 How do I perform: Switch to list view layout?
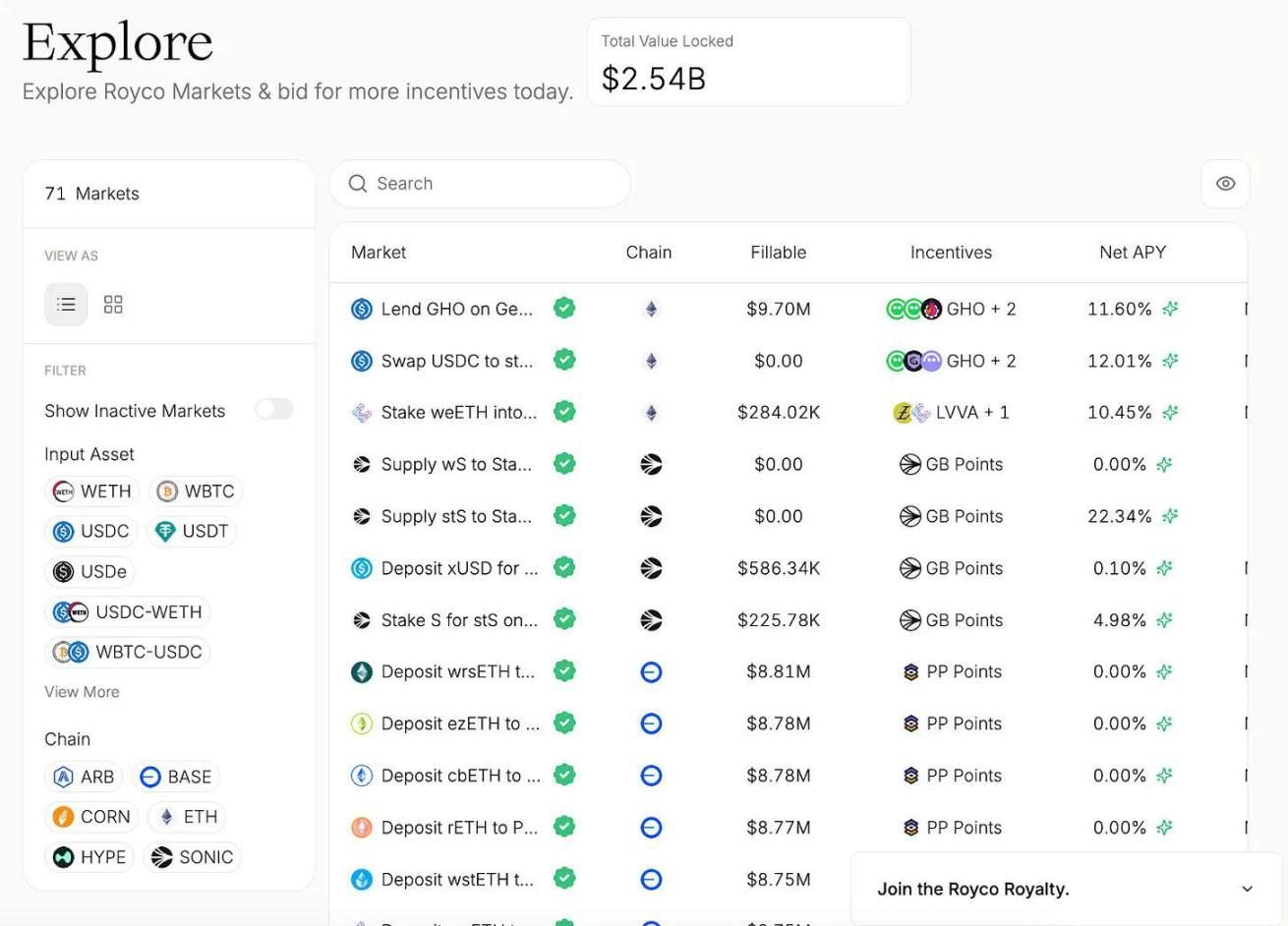(x=66, y=305)
